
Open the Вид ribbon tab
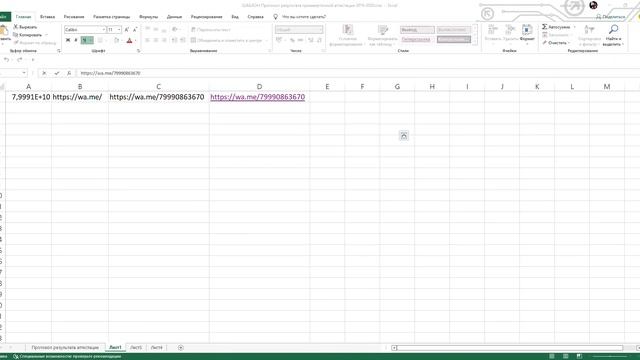pos(235,17)
